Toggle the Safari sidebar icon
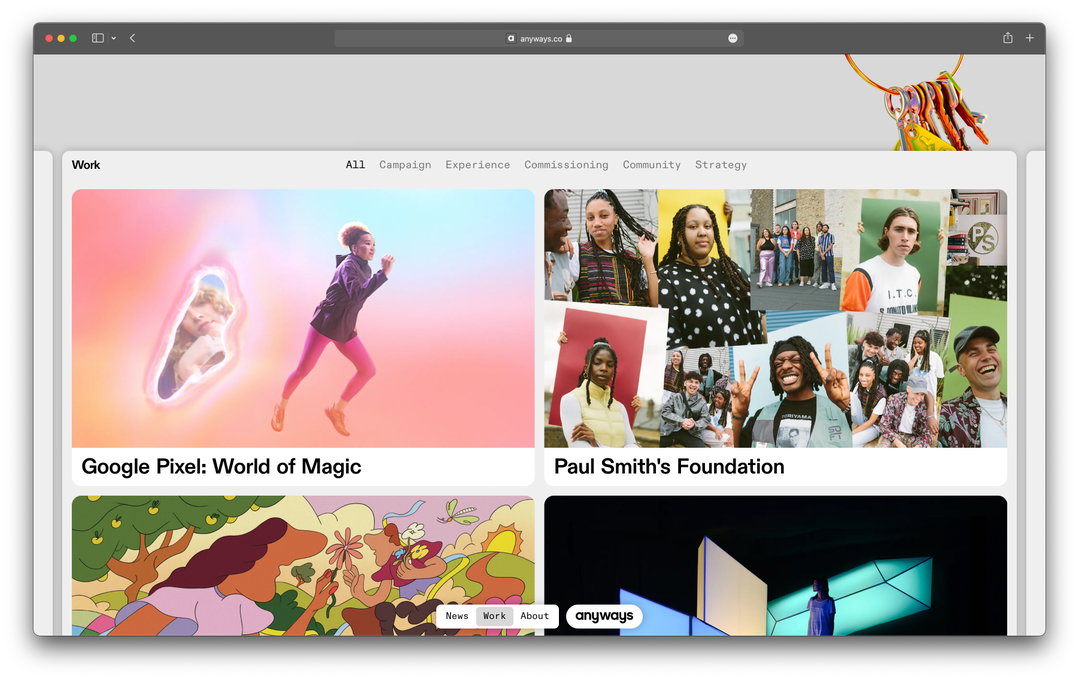Viewport: 1079px width, 680px height. [x=98, y=39]
